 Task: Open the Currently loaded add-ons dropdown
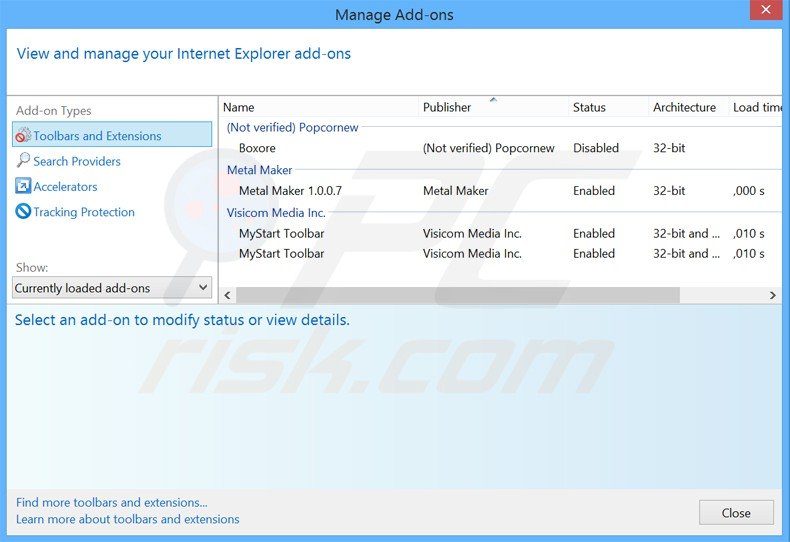(x=112, y=288)
